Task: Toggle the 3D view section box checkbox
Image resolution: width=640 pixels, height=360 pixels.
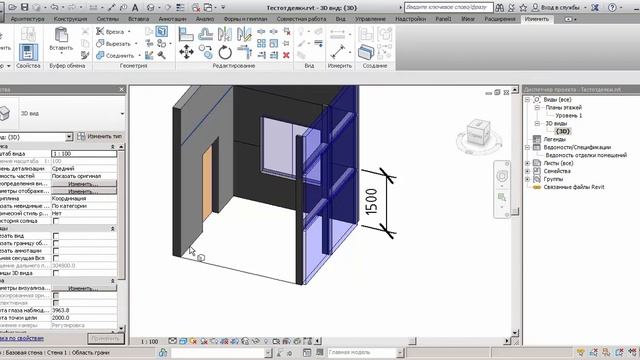Action: (56, 273)
